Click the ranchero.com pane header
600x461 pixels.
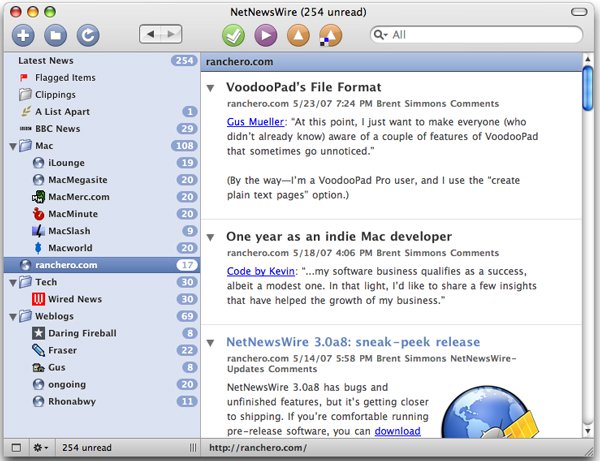coord(391,62)
